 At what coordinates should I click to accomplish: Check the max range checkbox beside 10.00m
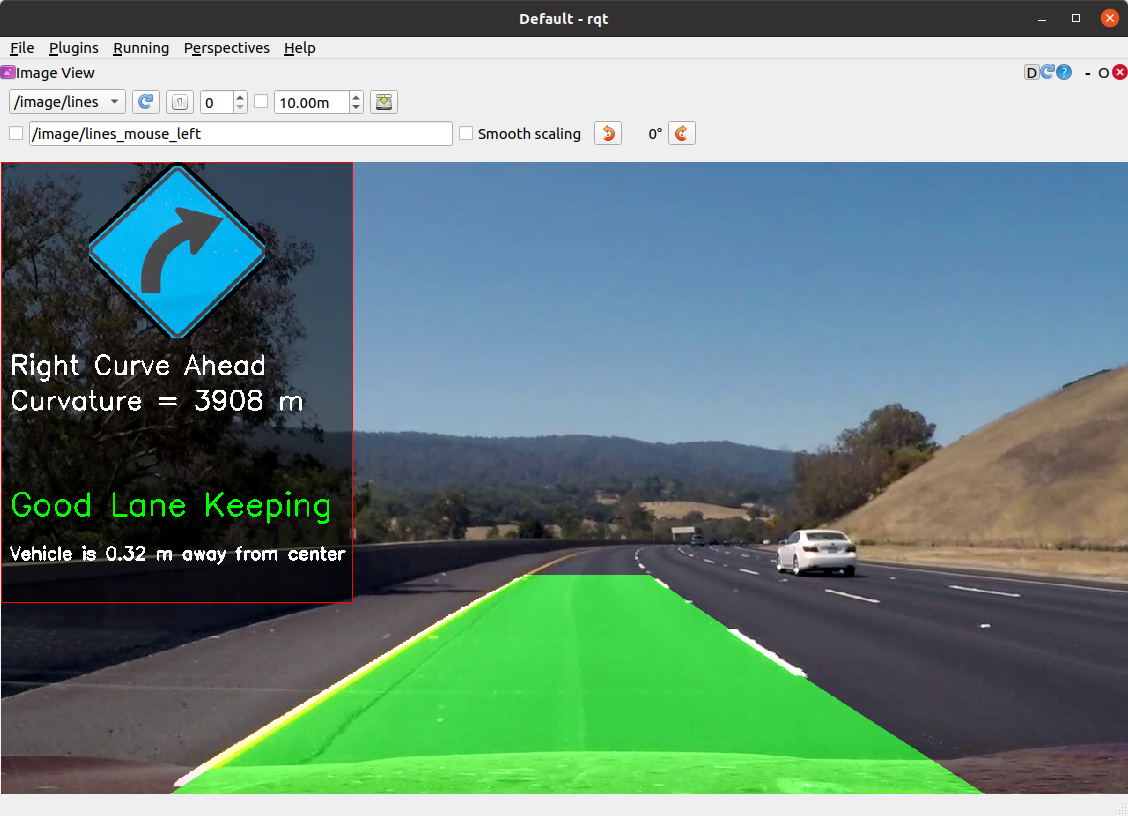(263, 101)
